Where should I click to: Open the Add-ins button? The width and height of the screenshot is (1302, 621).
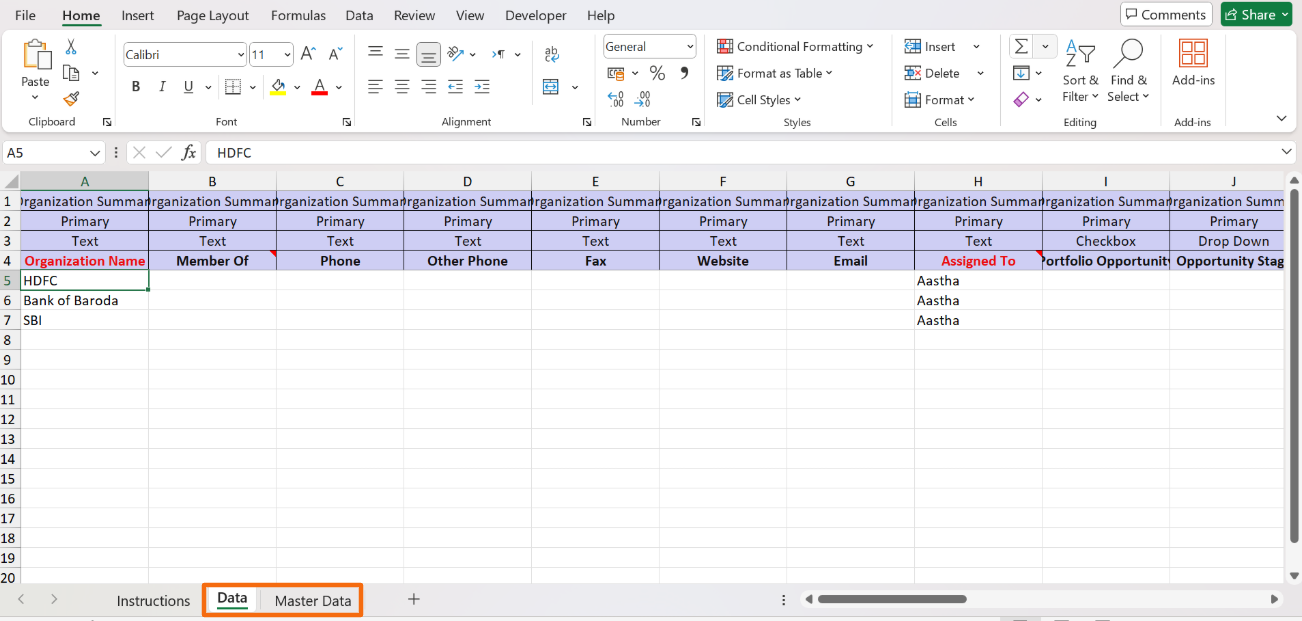pos(1193,64)
